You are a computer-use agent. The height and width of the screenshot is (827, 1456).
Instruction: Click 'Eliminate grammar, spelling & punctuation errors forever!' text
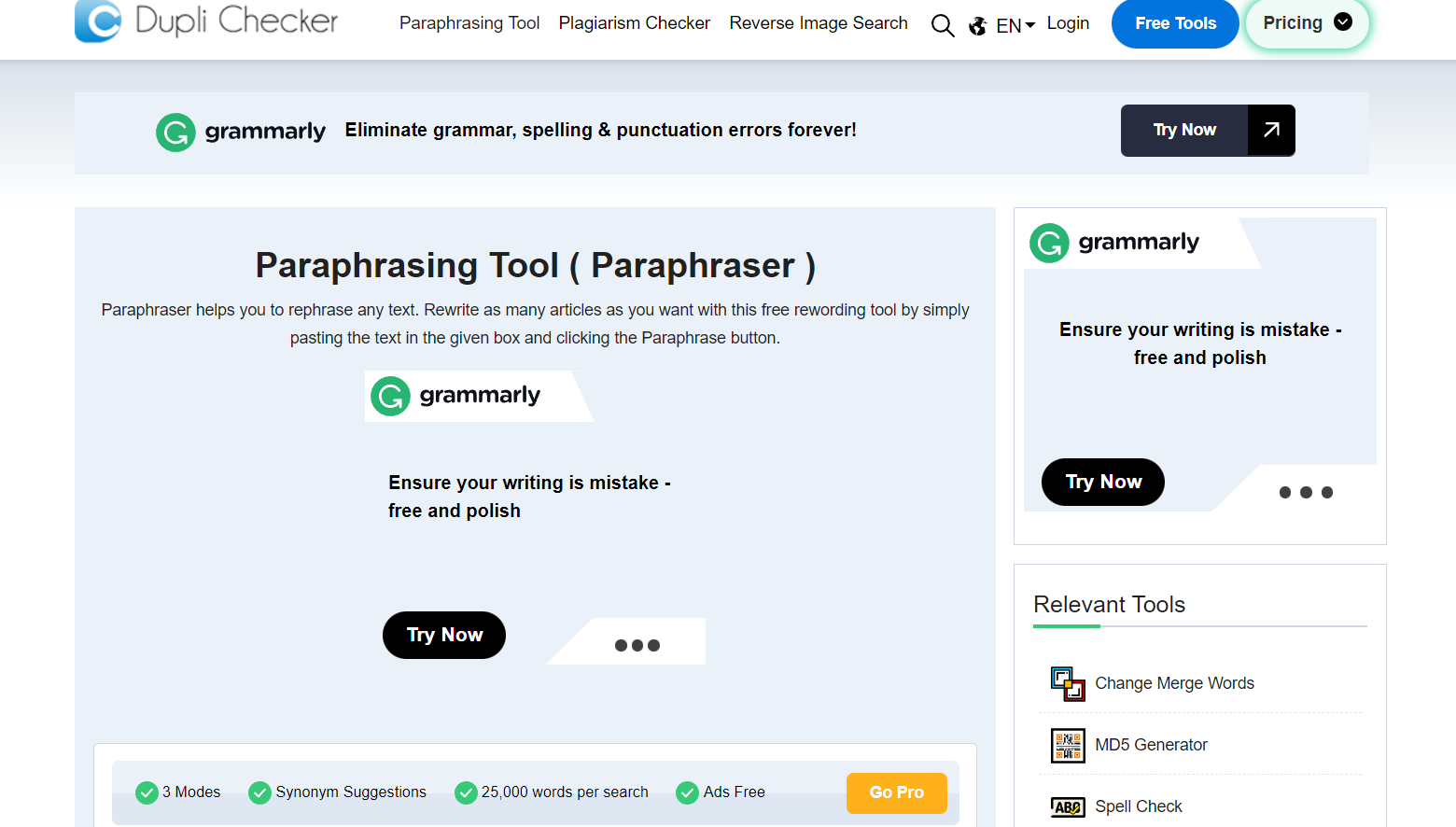point(600,130)
